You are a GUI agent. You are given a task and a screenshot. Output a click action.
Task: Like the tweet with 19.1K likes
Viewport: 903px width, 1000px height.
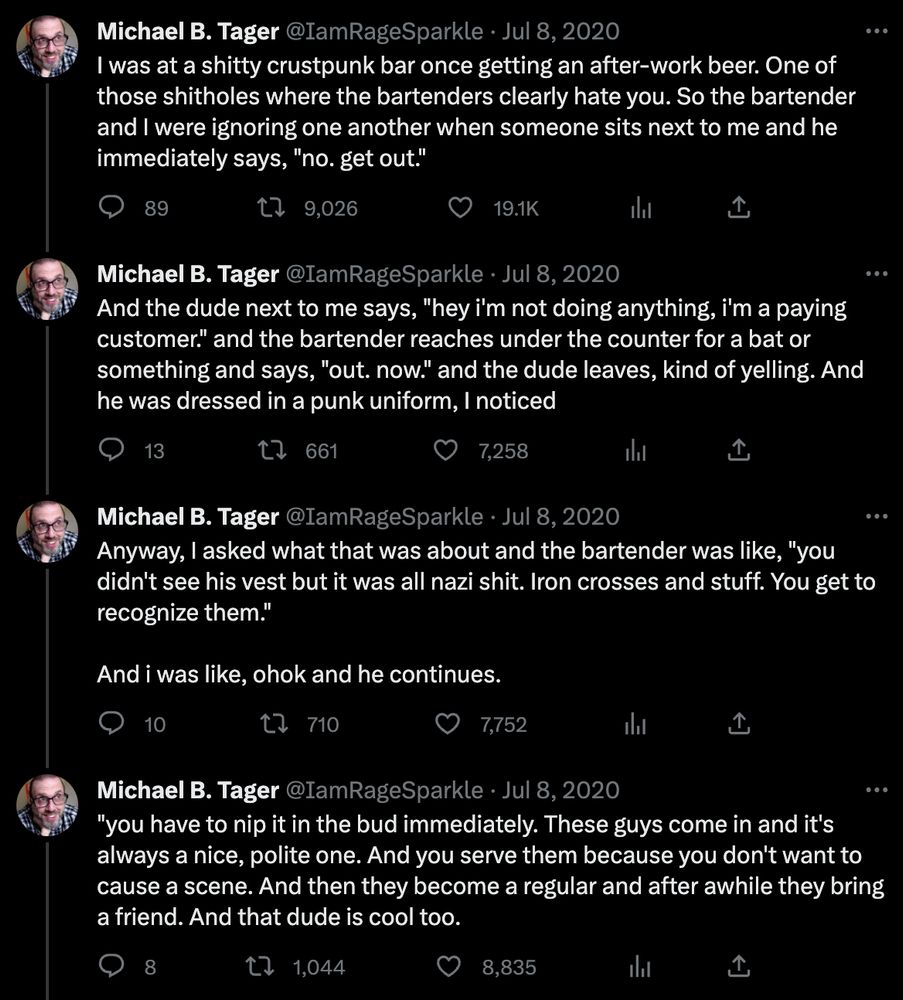point(459,207)
